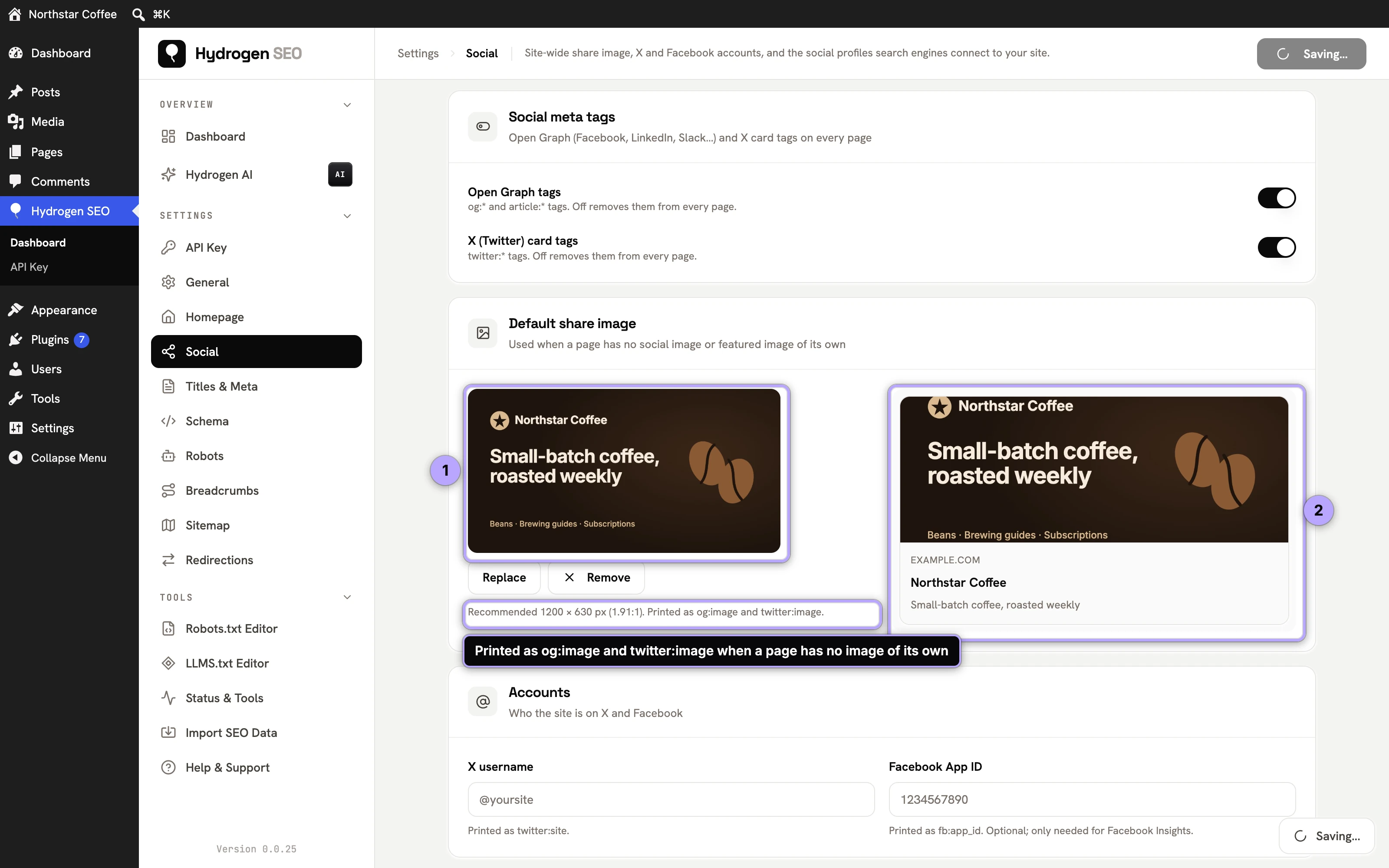
Task: Open Posts in WordPress admin menu
Action: click(x=69, y=92)
